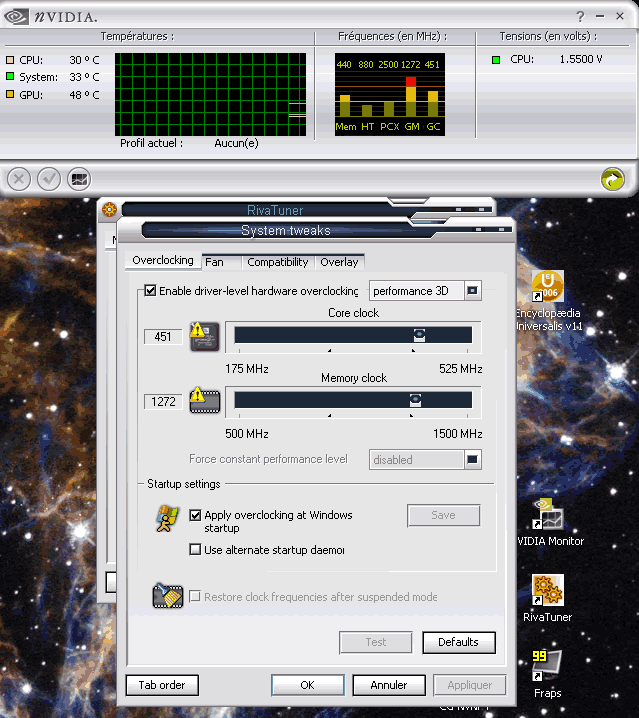Open the RivaTuner desktop shortcut
Image resolution: width=639 pixels, height=718 pixels.
pos(547,591)
